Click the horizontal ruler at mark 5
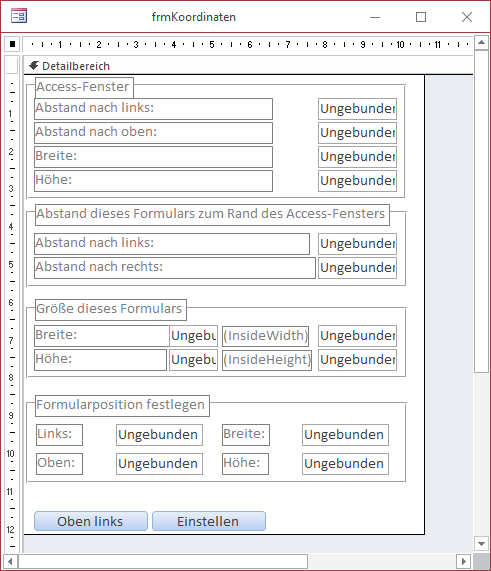 212,44
